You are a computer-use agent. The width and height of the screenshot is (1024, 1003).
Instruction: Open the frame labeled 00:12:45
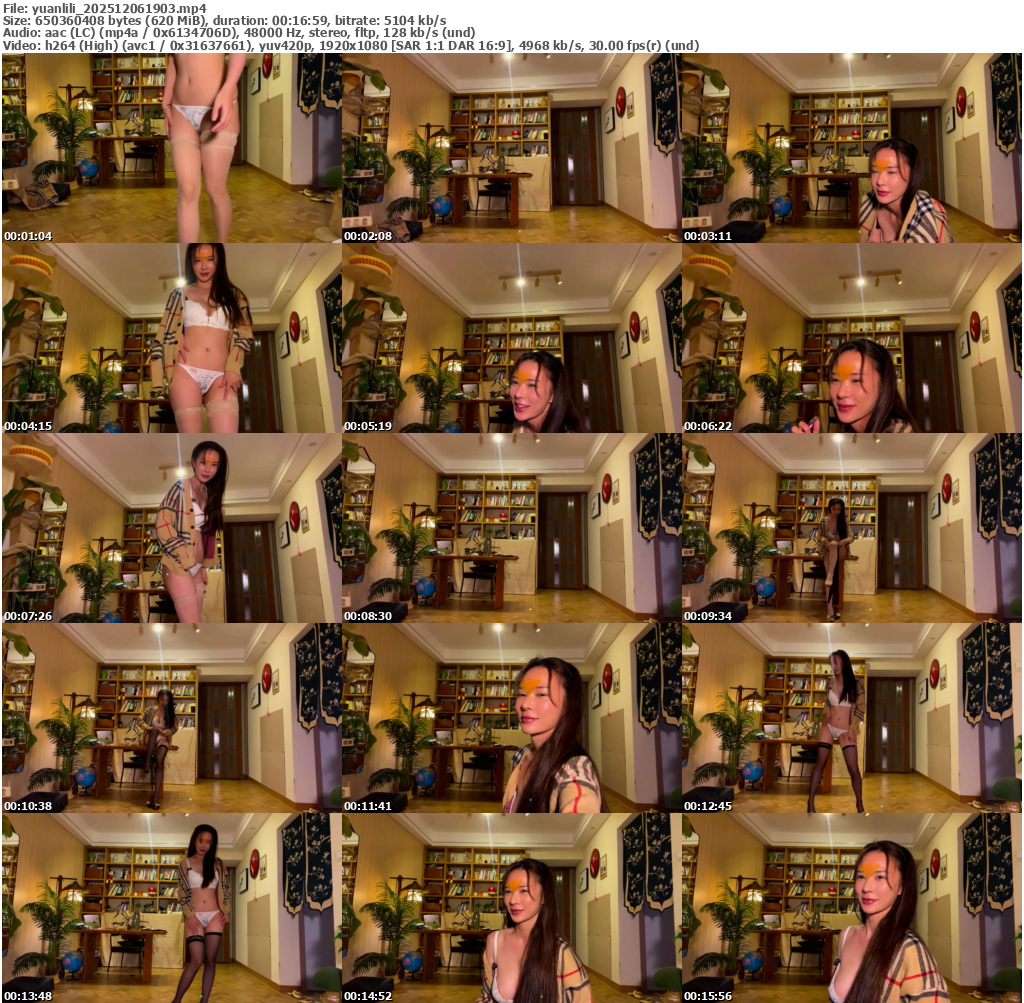click(x=851, y=718)
